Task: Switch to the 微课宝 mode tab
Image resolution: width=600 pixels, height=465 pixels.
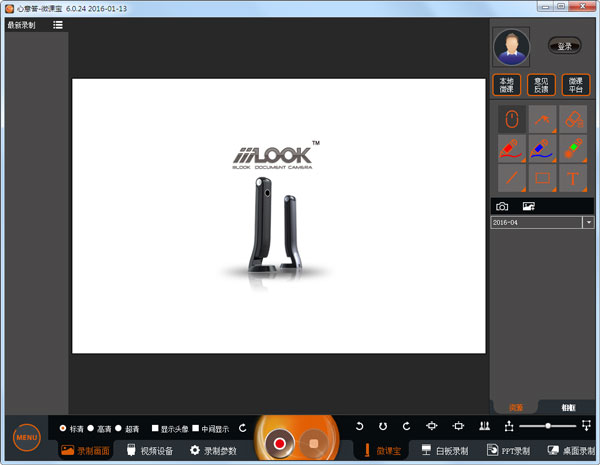Action: 382,450
